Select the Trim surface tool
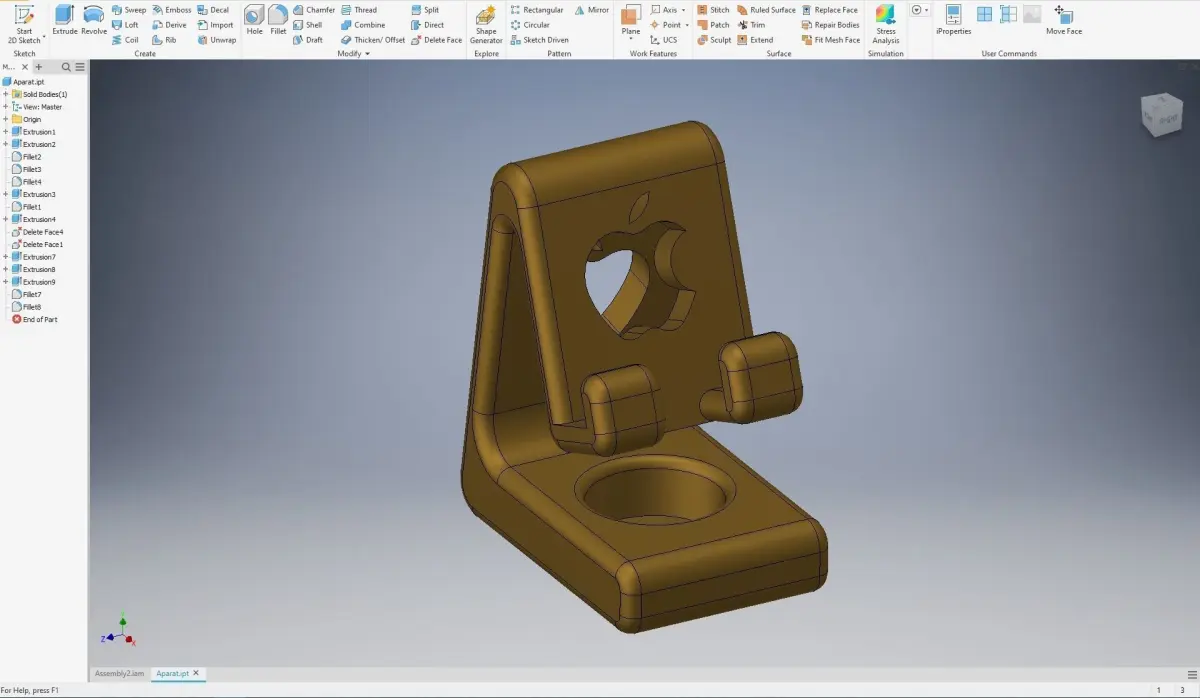1200x698 pixels. click(751, 25)
